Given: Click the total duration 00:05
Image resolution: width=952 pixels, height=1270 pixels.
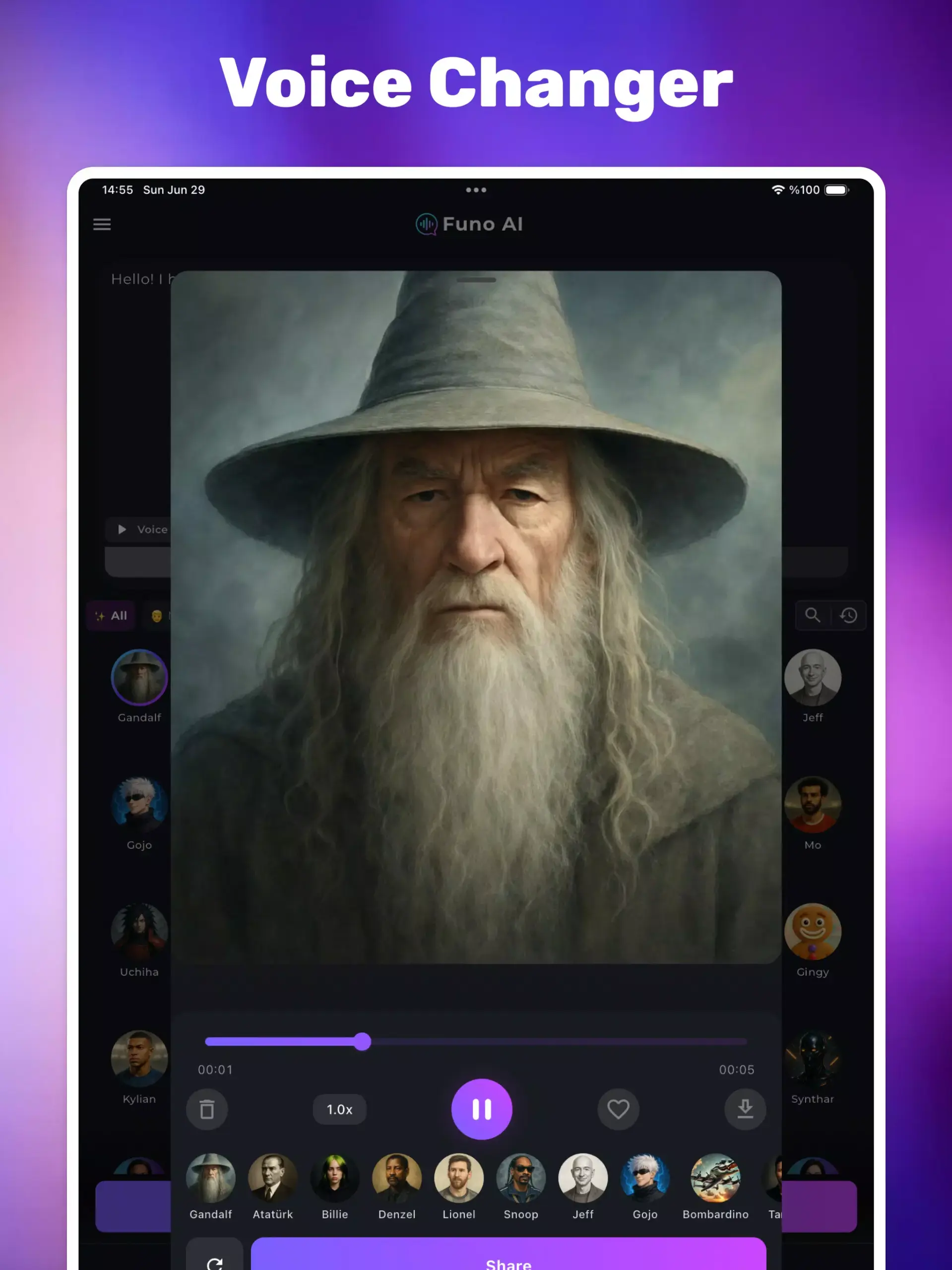Looking at the screenshot, I should pos(737,1070).
